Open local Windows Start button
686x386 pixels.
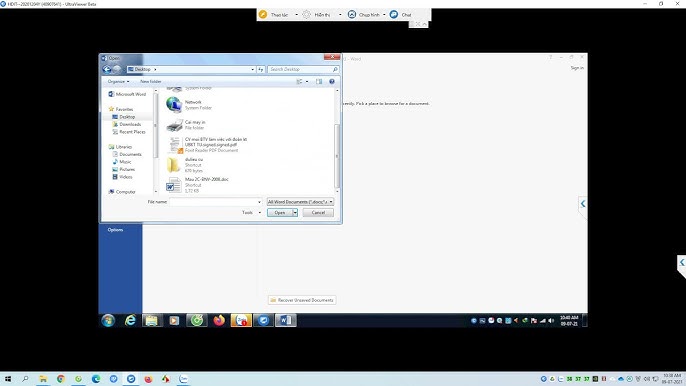[7, 379]
